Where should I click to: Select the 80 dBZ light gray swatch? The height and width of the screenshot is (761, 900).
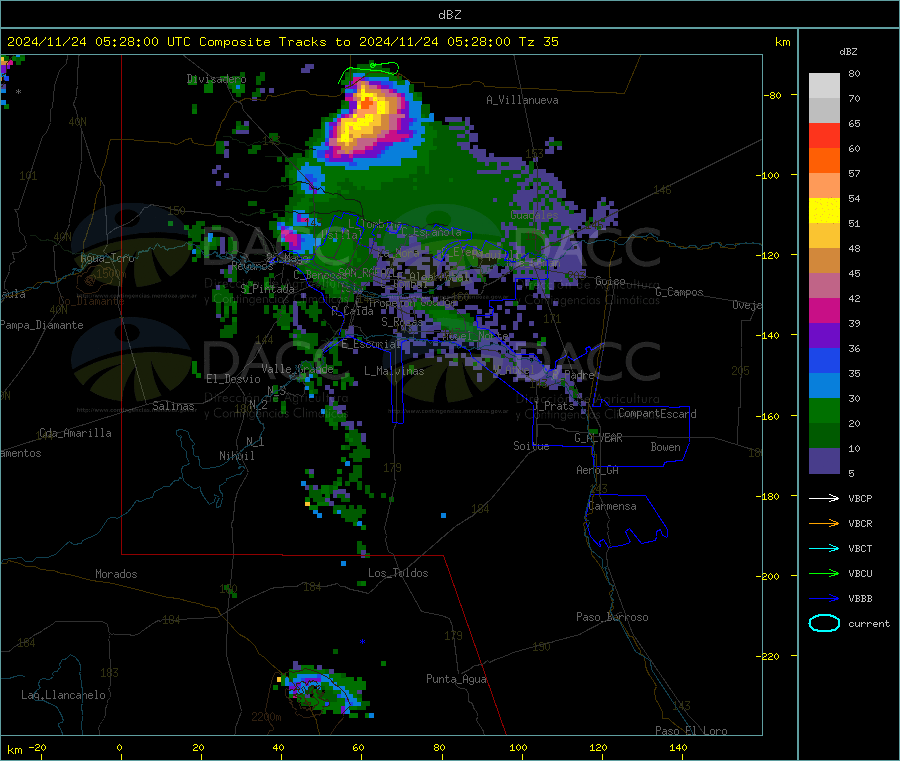coord(824,86)
